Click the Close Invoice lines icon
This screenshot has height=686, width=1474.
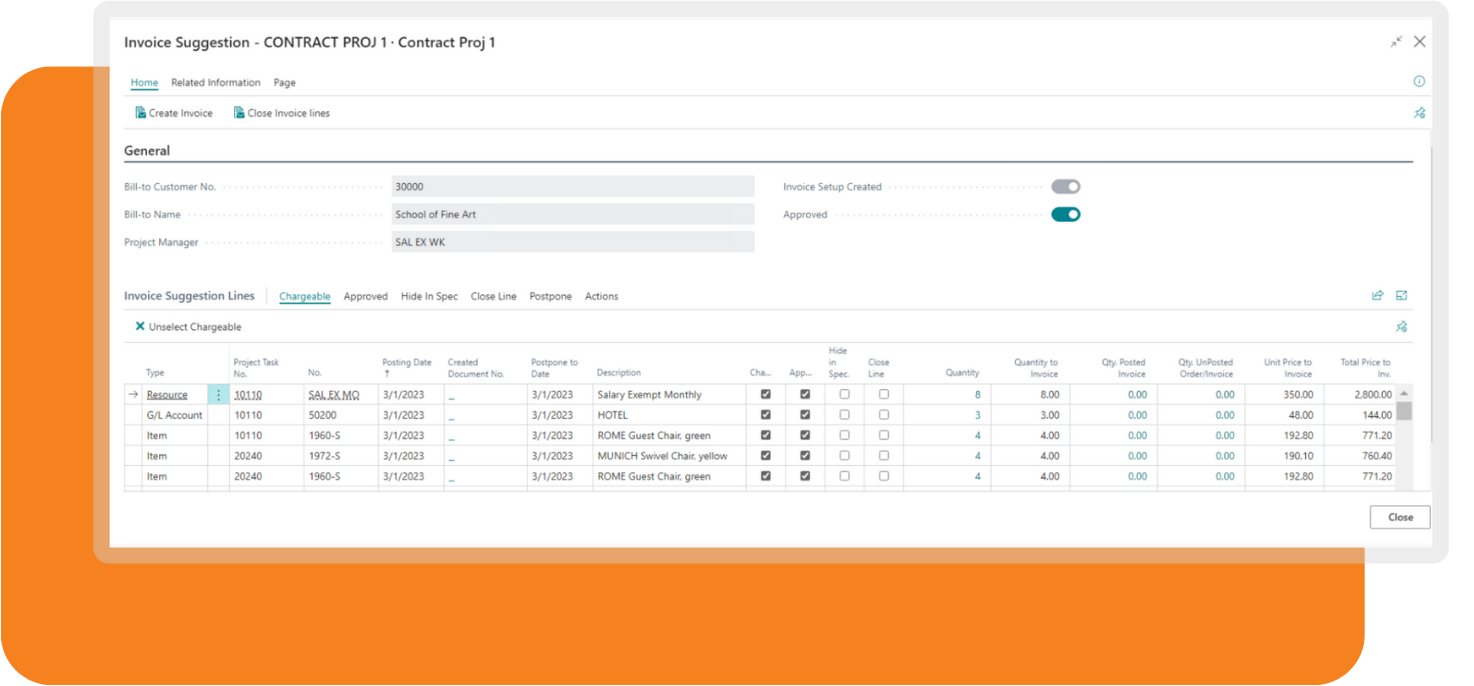pos(238,112)
